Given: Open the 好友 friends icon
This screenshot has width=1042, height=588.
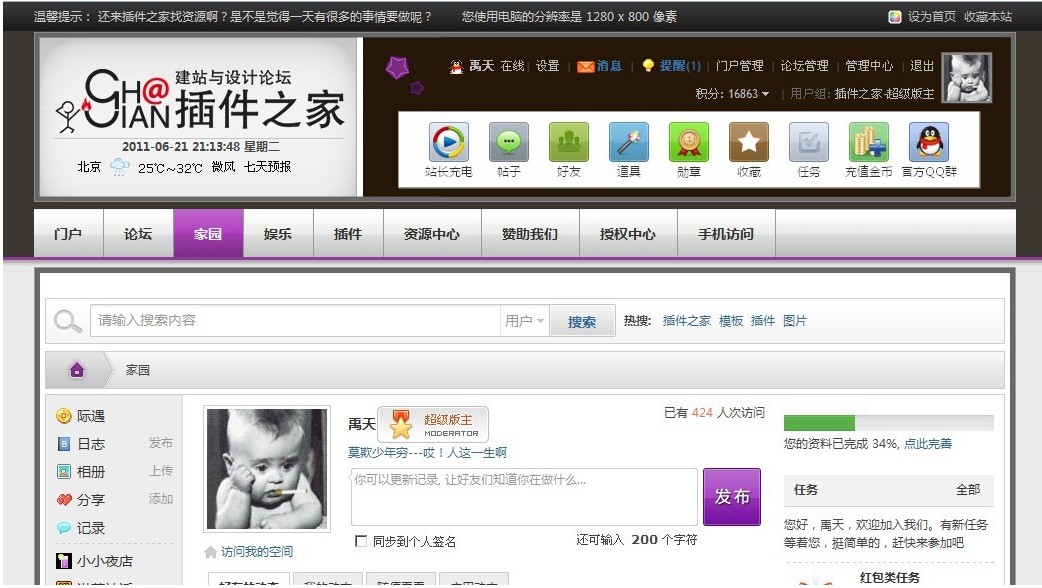Looking at the screenshot, I should pos(569,142).
